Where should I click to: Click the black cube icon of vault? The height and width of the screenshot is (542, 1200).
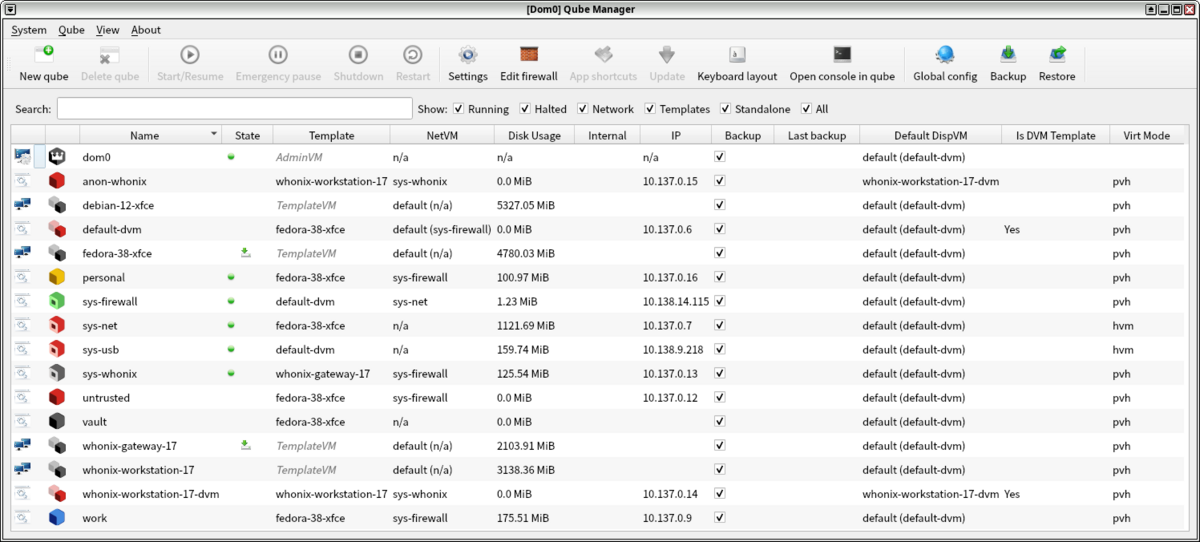(x=57, y=421)
